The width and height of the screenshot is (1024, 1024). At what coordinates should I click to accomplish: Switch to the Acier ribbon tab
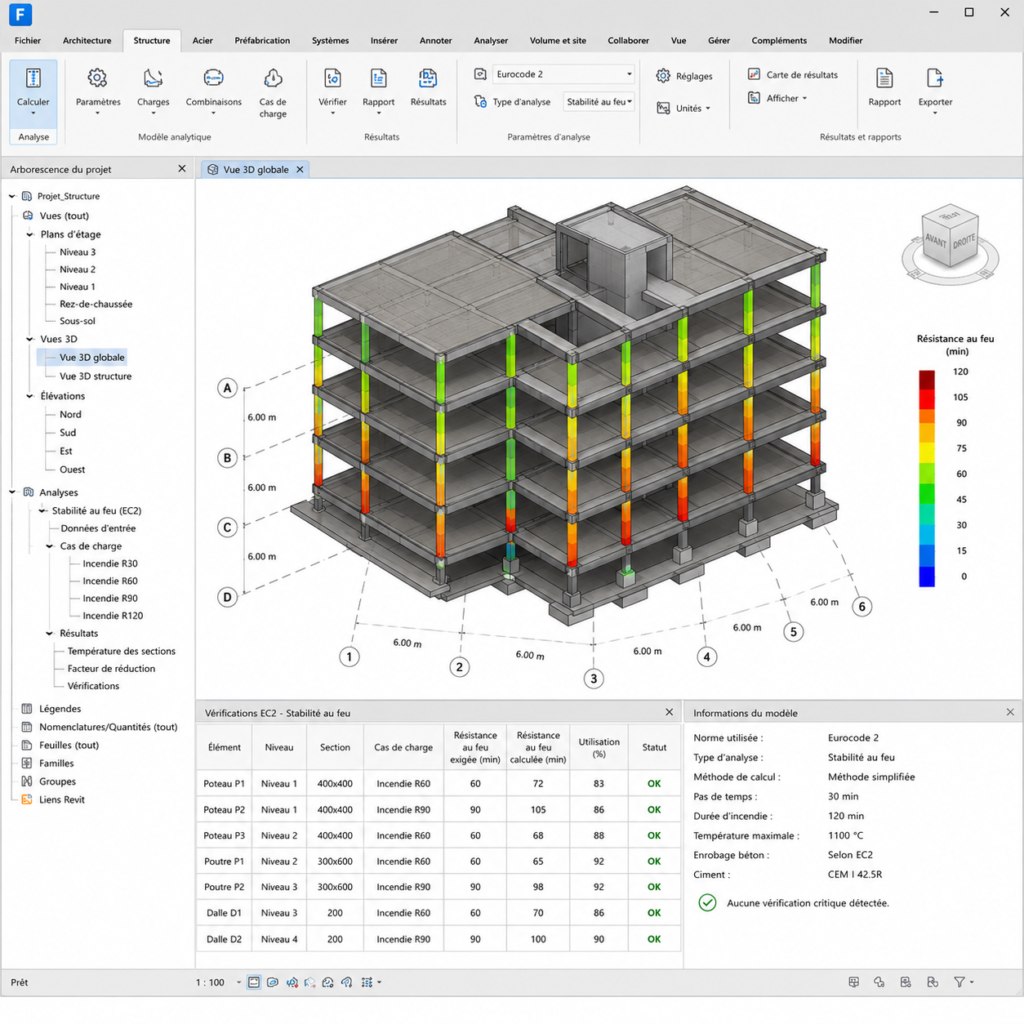point(202,40)
